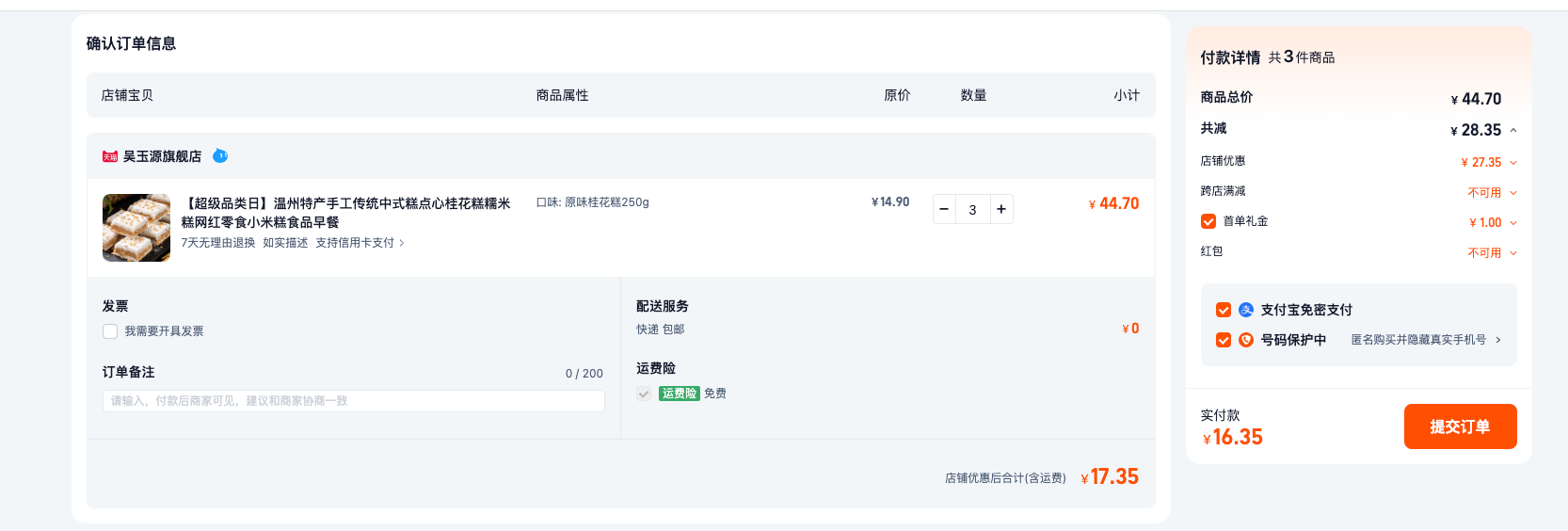Click the blue chat bubble beside 吴玉源旗舰店
Screen dimensions: 1568x531
tap(220, 155)
